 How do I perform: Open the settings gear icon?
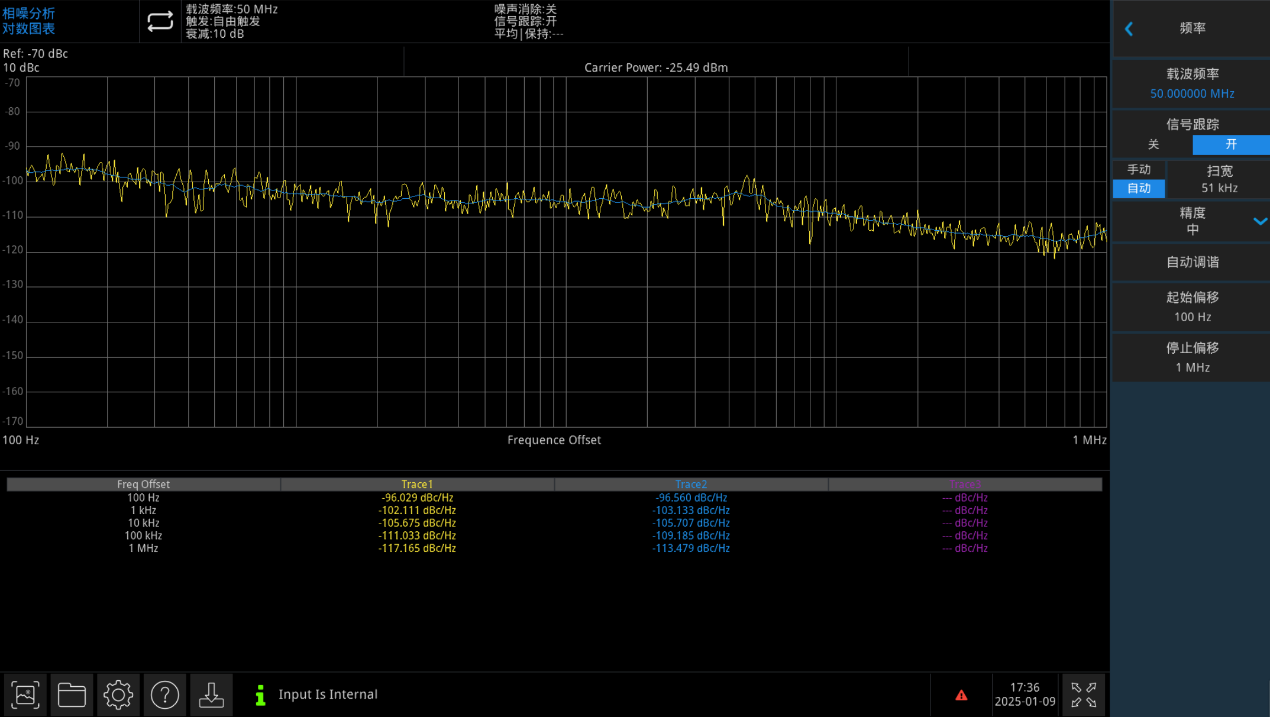pos(118,694)
